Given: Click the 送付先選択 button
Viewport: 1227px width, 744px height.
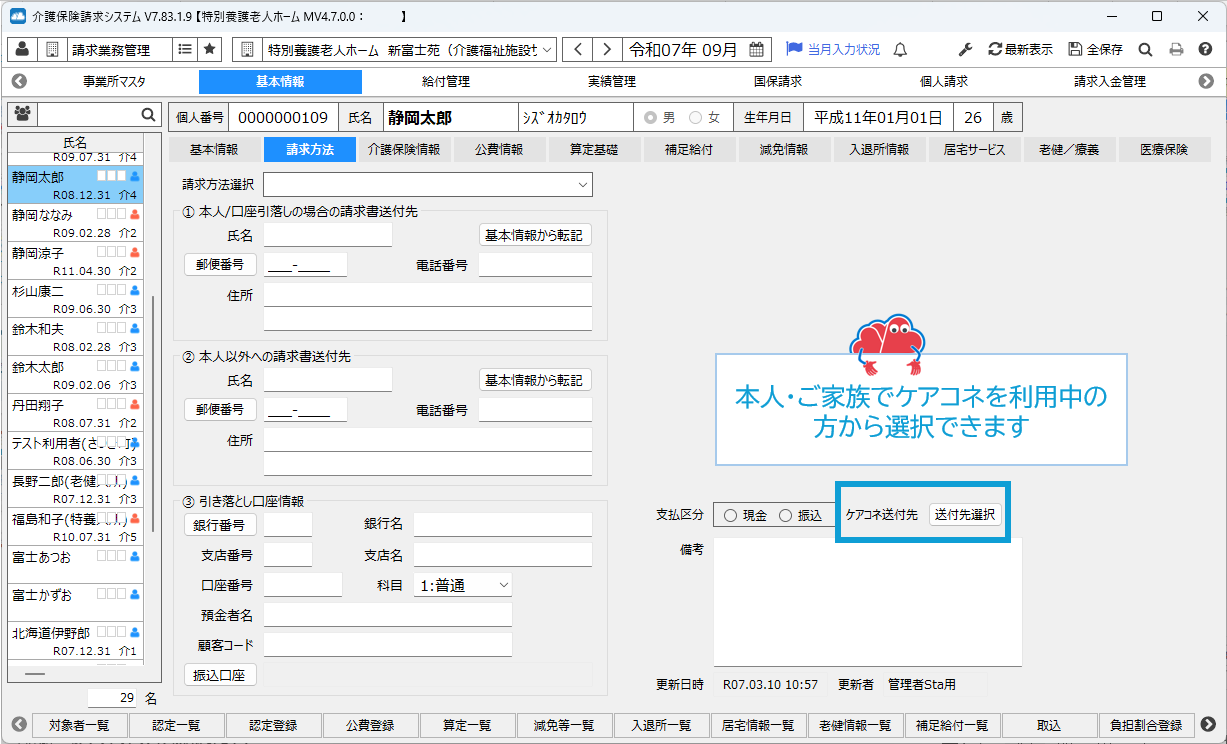Looking at the screenshot, I should pos(964,515).
